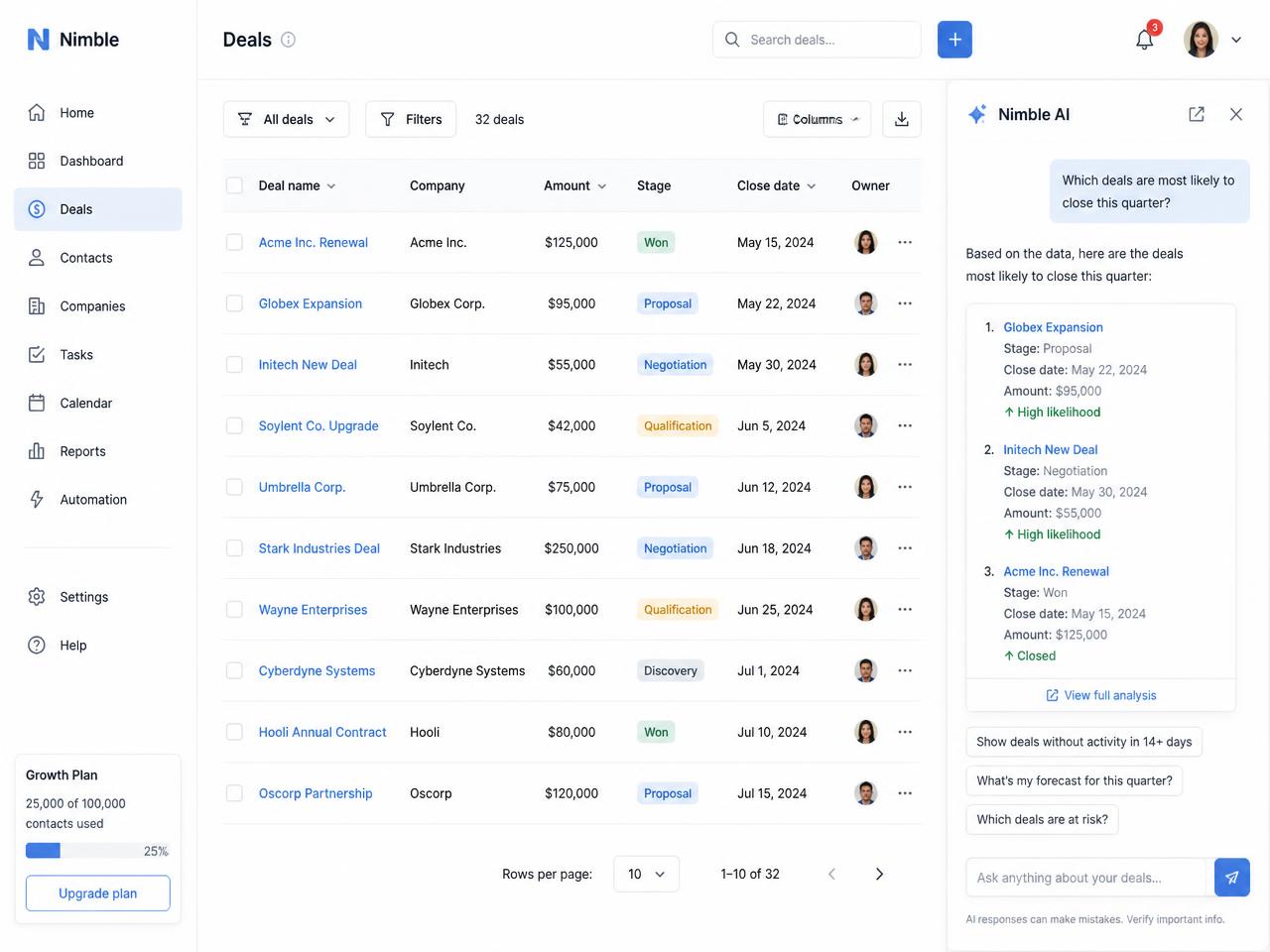The image size is (1270, 952).
Task: Click the user profile avatar
Action: (x=1201, y=40)
